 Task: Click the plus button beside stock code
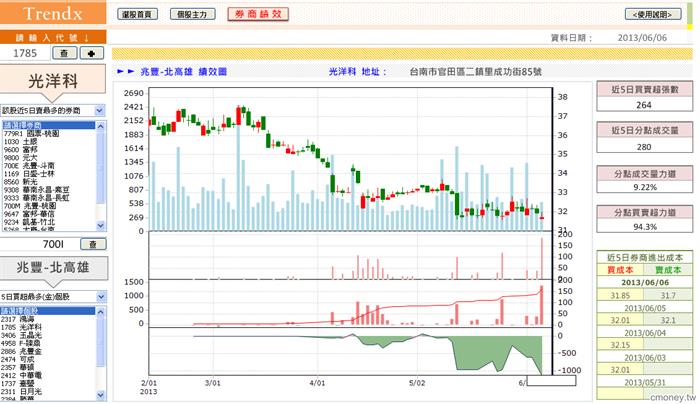[91, 52]
